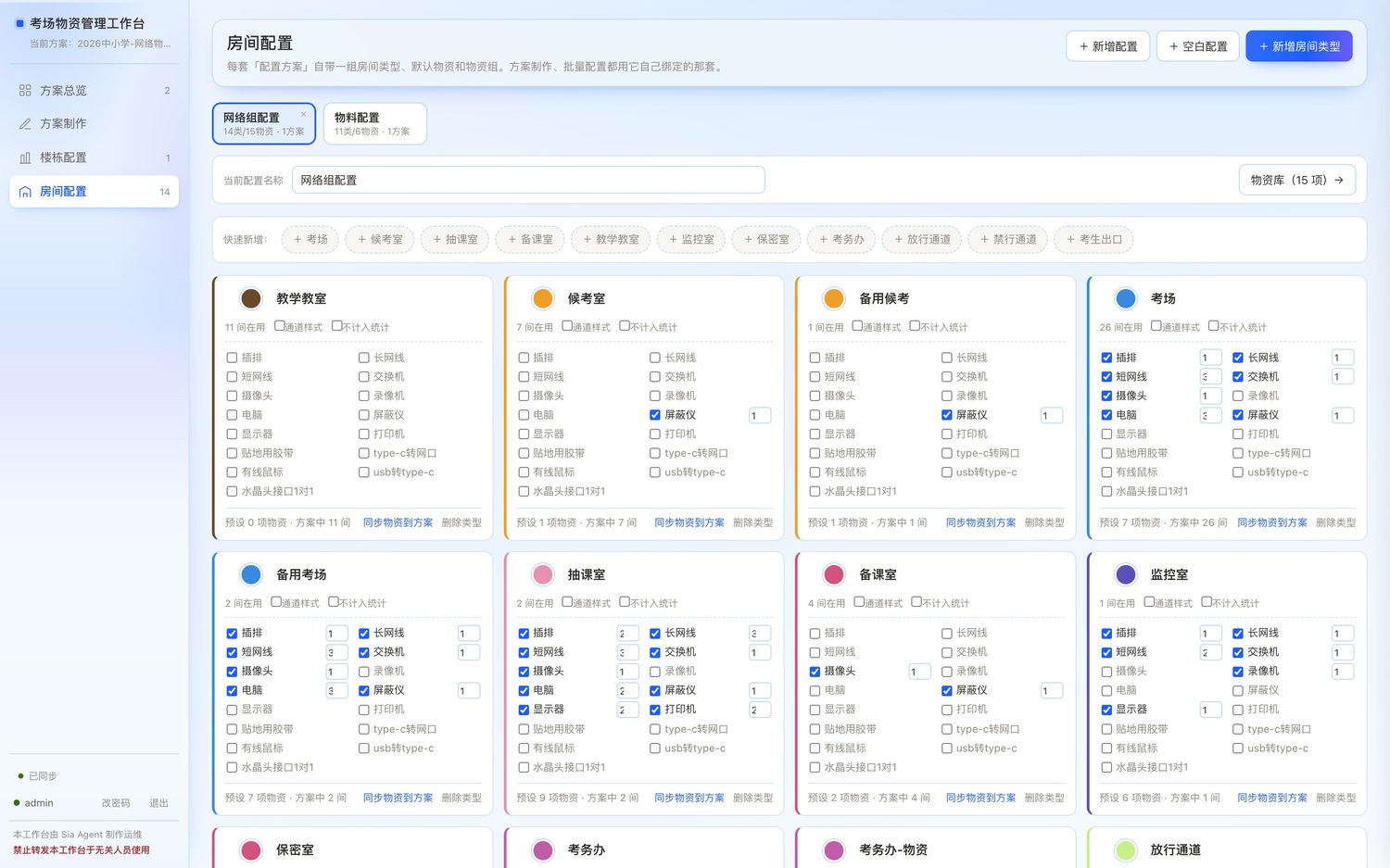Select the 网络组配置 tab
Image resolution: width=1390 pixels, height=868 pixels.
pyautogui.click(x=264, y=124)
